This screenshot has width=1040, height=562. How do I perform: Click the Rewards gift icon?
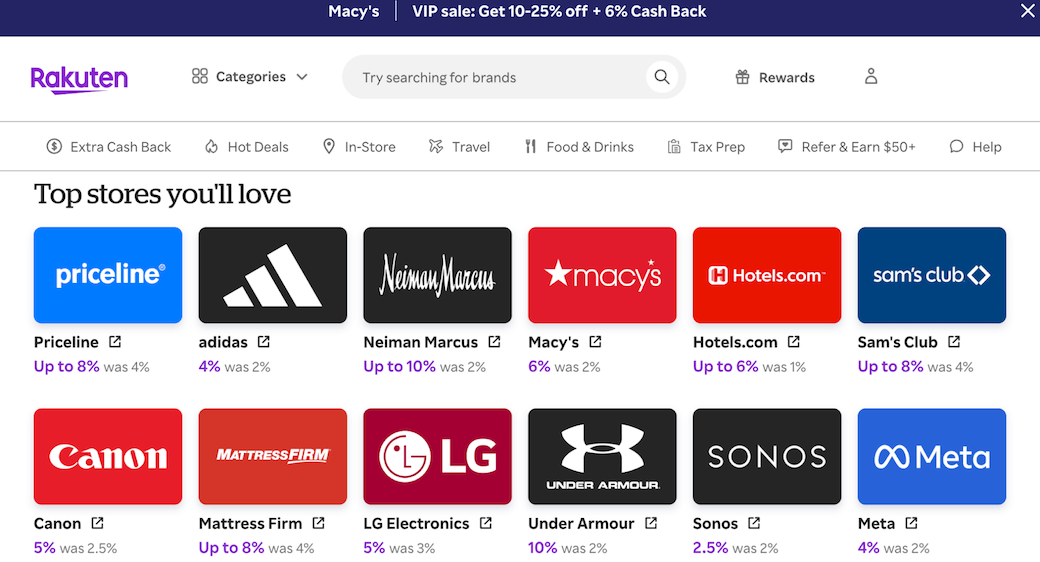[743, 77]
